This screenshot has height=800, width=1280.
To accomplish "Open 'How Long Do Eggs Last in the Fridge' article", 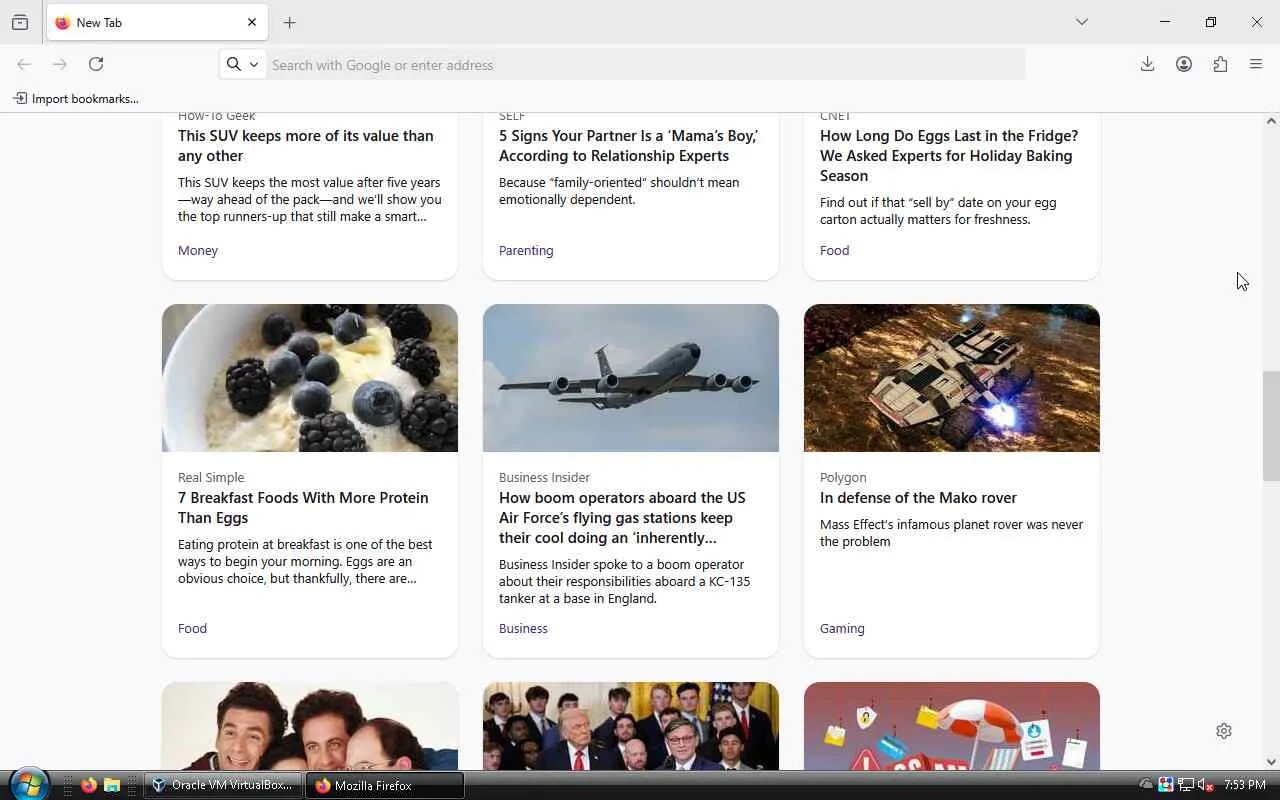I will tap(949, 156).
